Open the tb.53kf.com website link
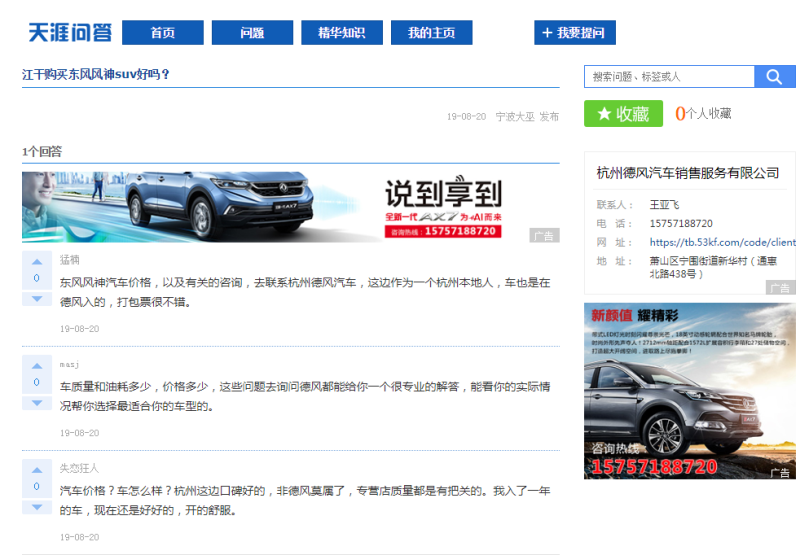The height and width of the screenshot is (555, 800). tap(722, 242)
